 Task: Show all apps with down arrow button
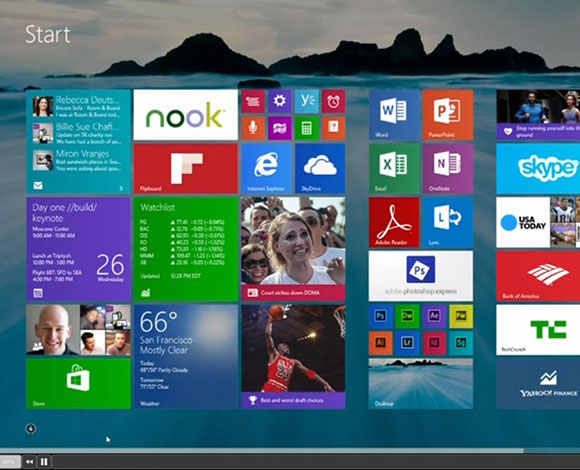(31, 429)
